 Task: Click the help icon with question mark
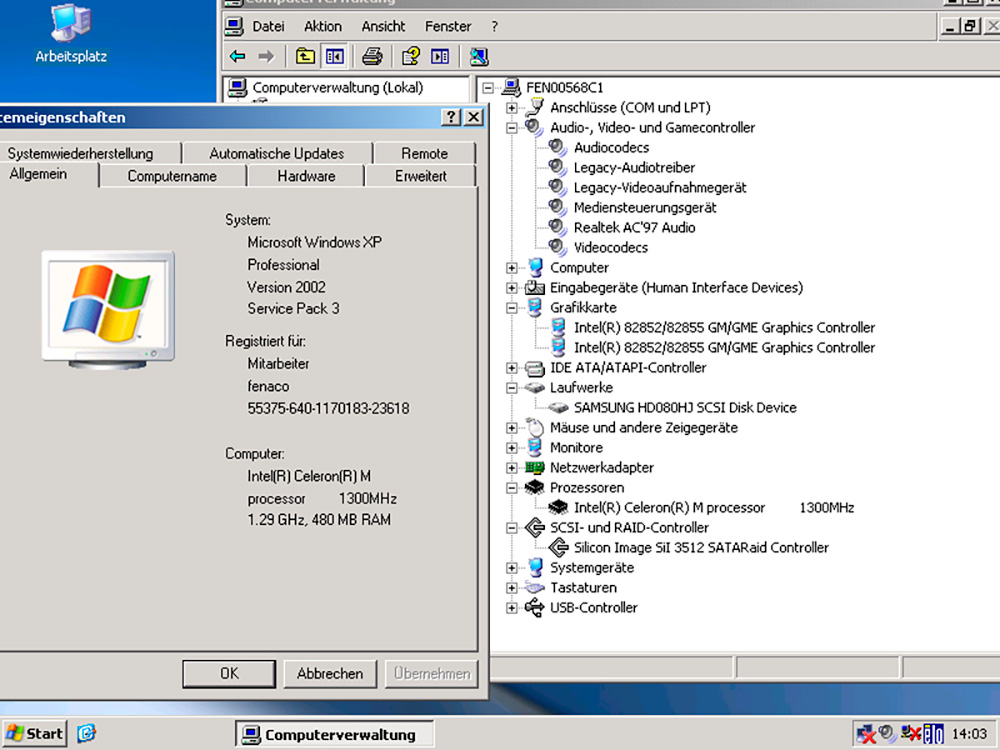tap(410, 56)
